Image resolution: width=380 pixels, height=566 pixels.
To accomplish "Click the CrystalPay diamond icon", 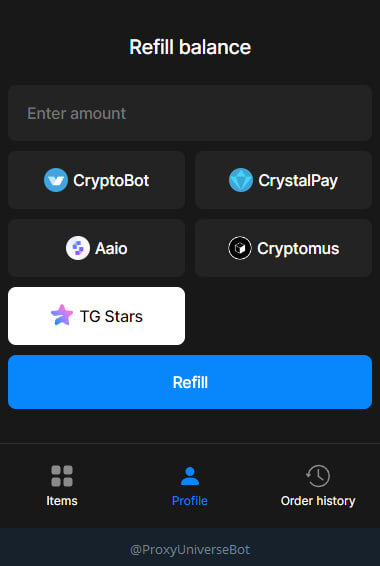I will 241,180.
